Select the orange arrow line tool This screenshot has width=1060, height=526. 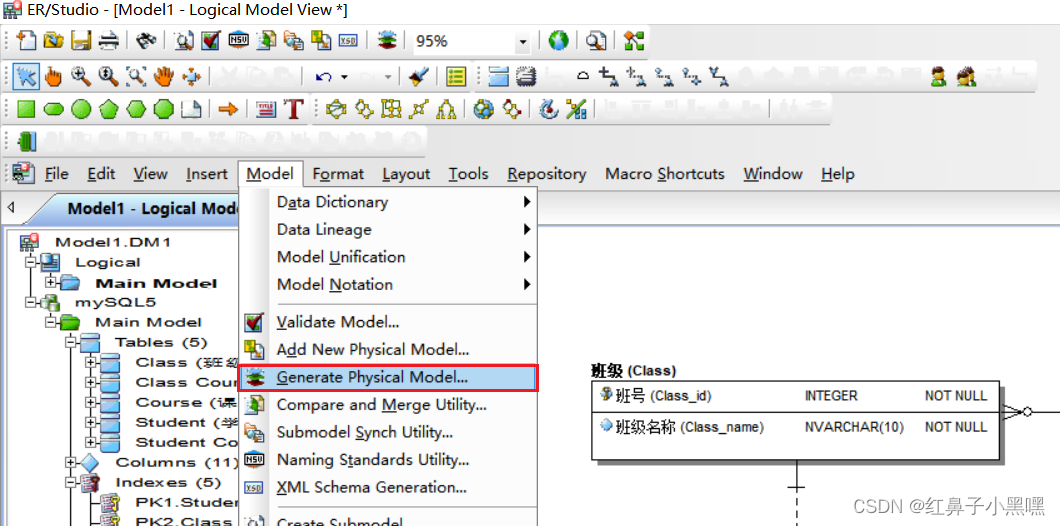coord(228,109)
